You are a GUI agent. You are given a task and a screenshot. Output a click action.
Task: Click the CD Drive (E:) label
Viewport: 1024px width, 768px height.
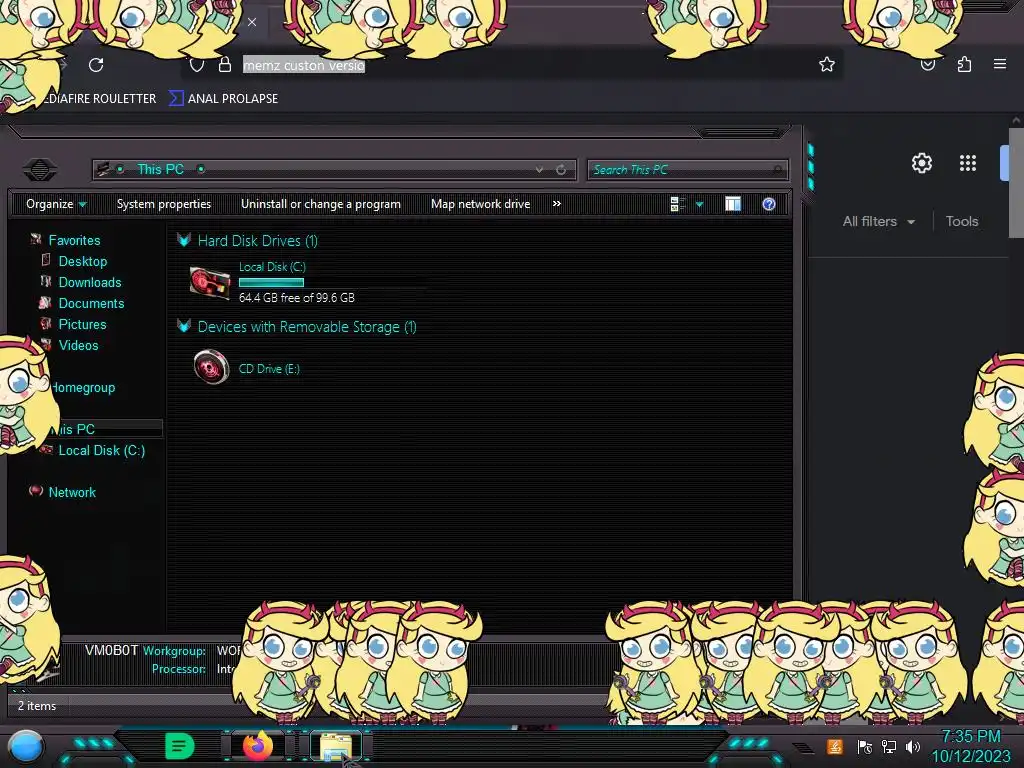pos(269,369)
